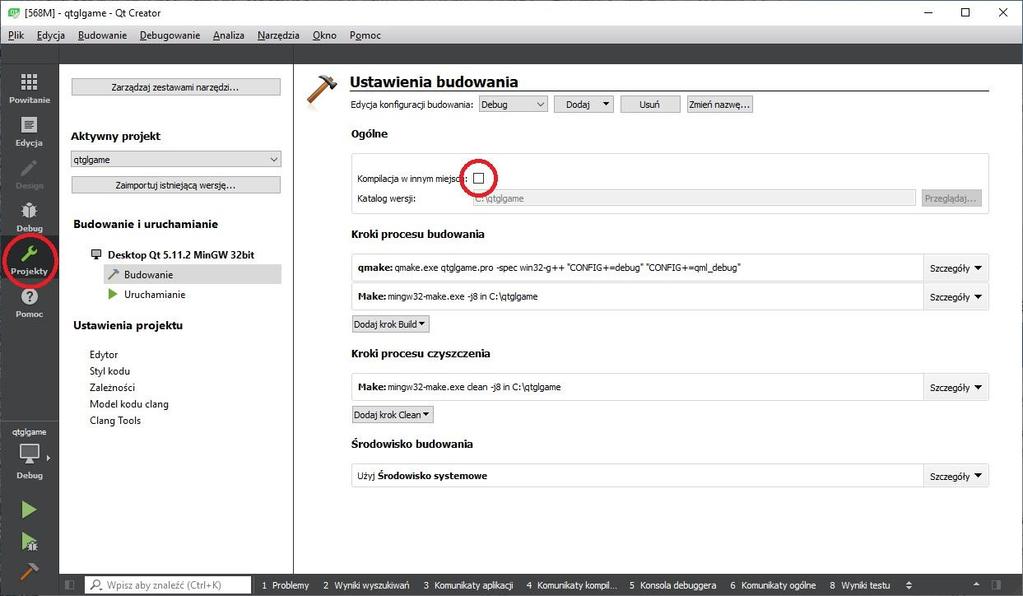The image size is (1023, 596).
Task: Build project using hammer icon in sidebar
Action: pos(29,571)
